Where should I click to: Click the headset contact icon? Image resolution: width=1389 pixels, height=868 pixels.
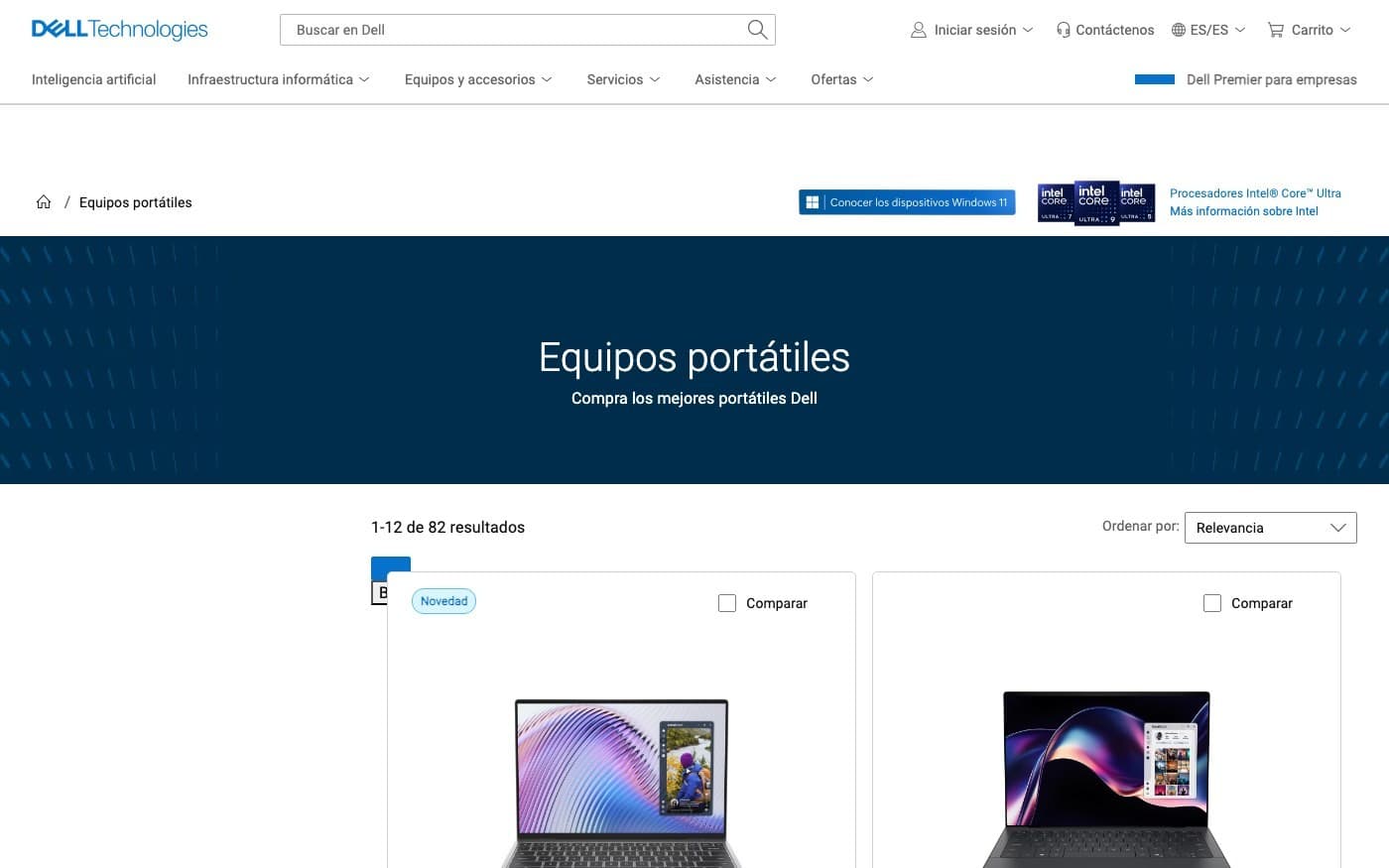coord(1064,30)
